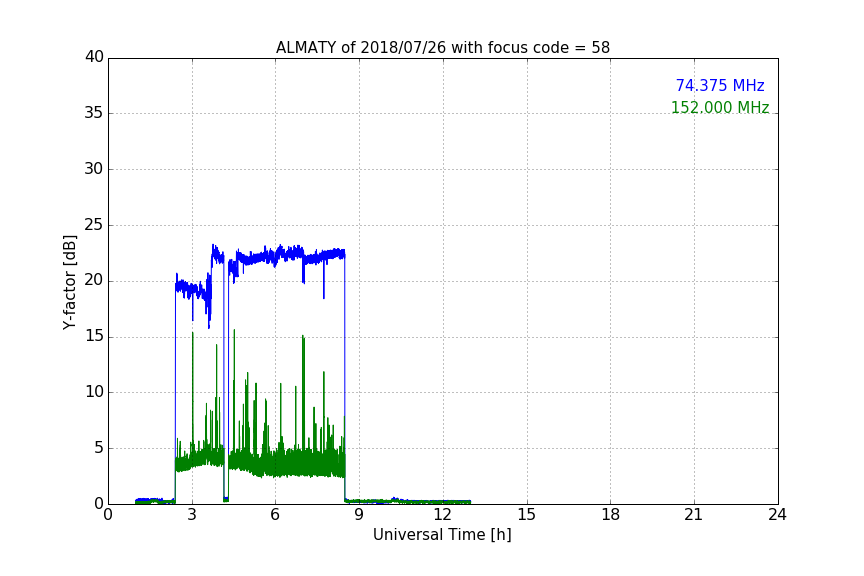Click the 'Universal Time [h]' axis label
Screen dimensions: 864x576
pos(442,535)
